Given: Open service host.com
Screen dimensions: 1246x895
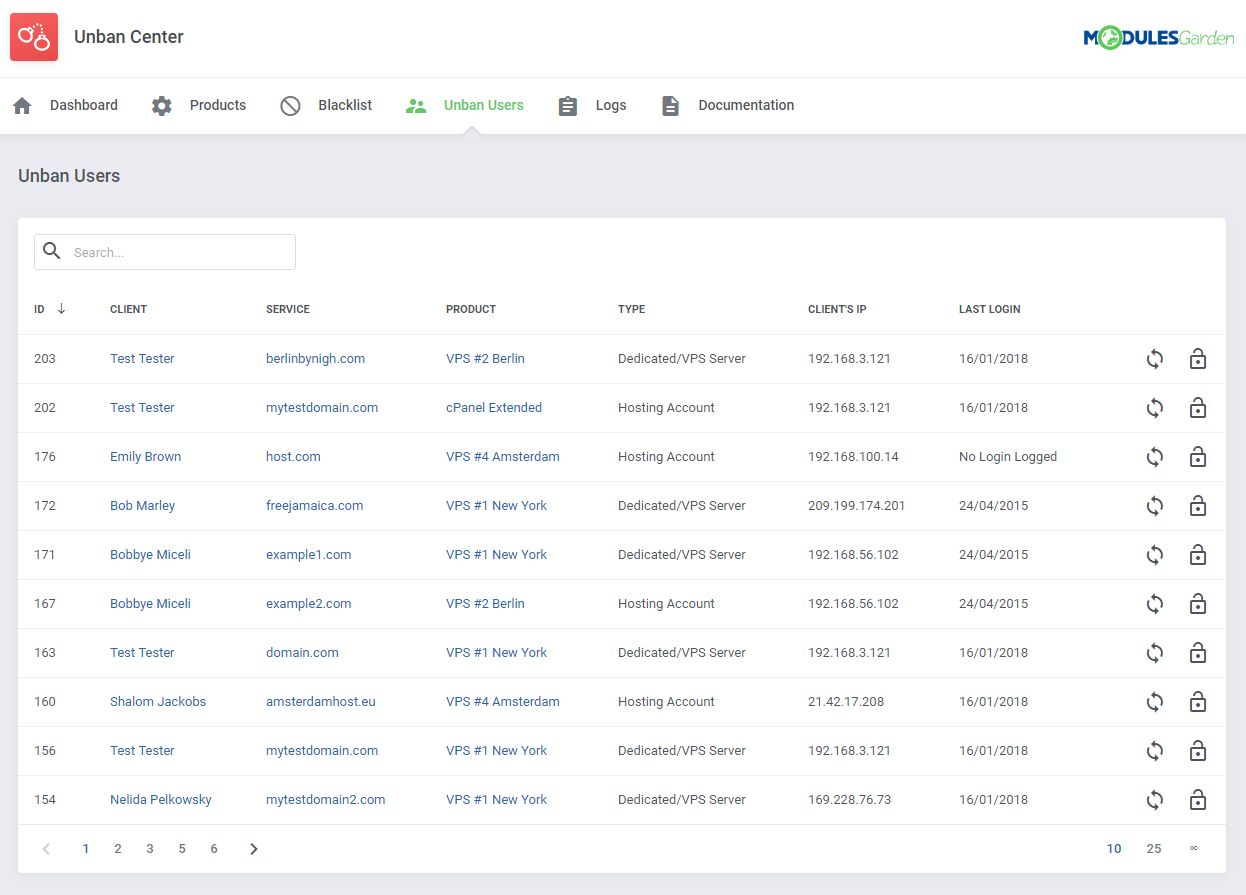Looking at the screenshot, I should click(x=293, y=457).
